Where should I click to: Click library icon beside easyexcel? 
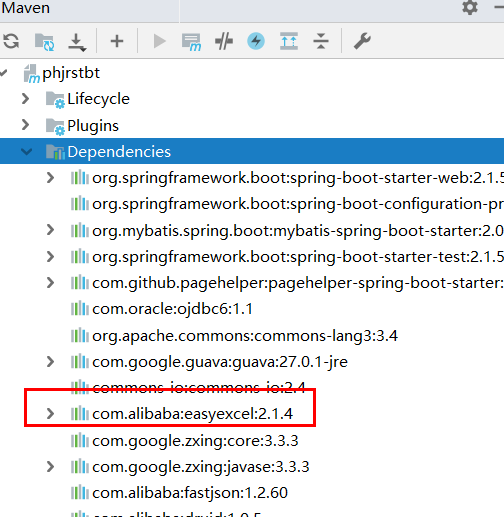tap(80, 413)
